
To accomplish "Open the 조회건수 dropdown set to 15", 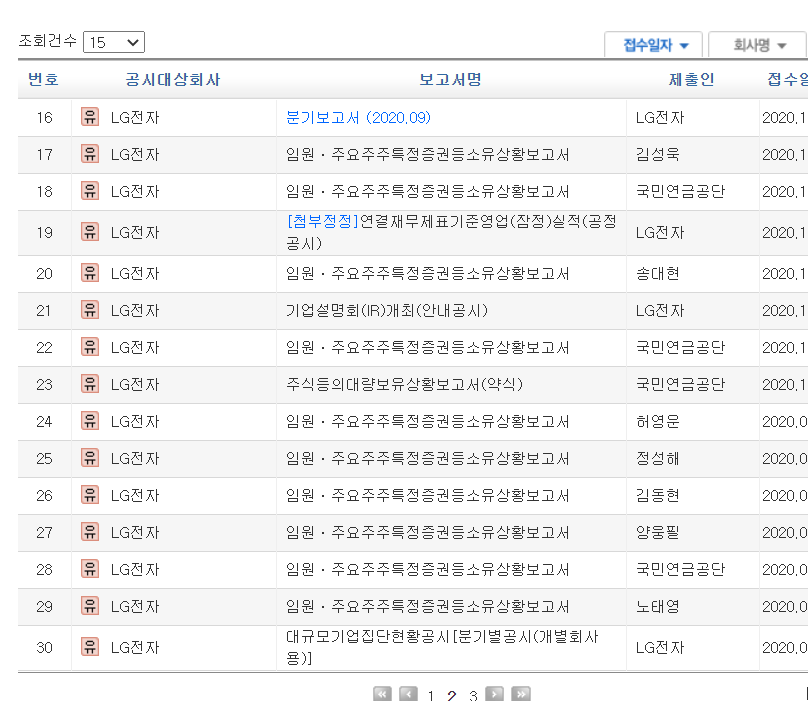I will click(114, 42).
